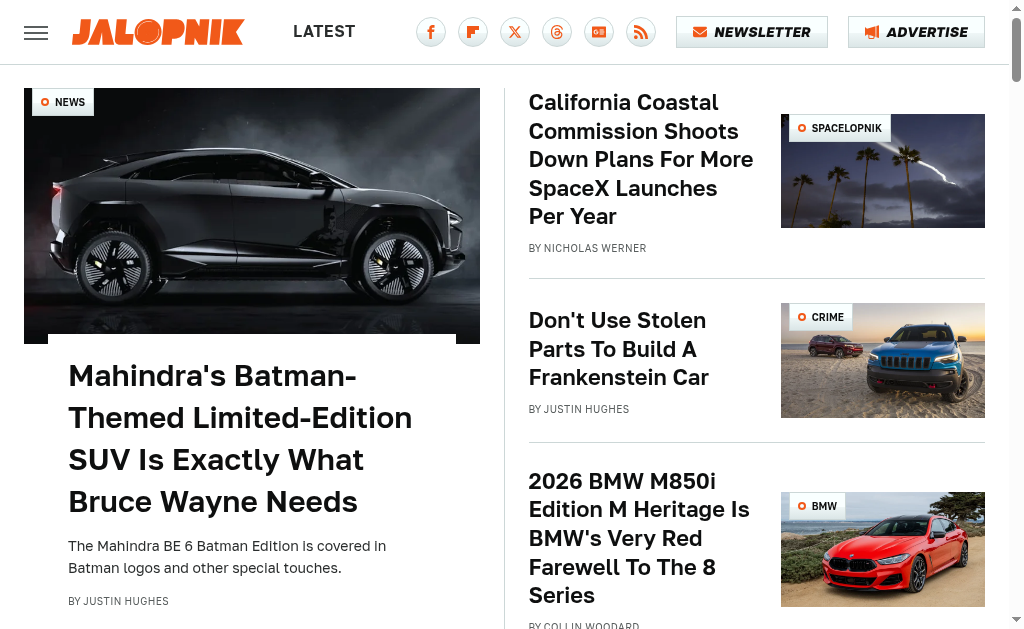Screen dimensions: 1024x629
Task: Click the CRIME category tag
Action: pos(821,317)
